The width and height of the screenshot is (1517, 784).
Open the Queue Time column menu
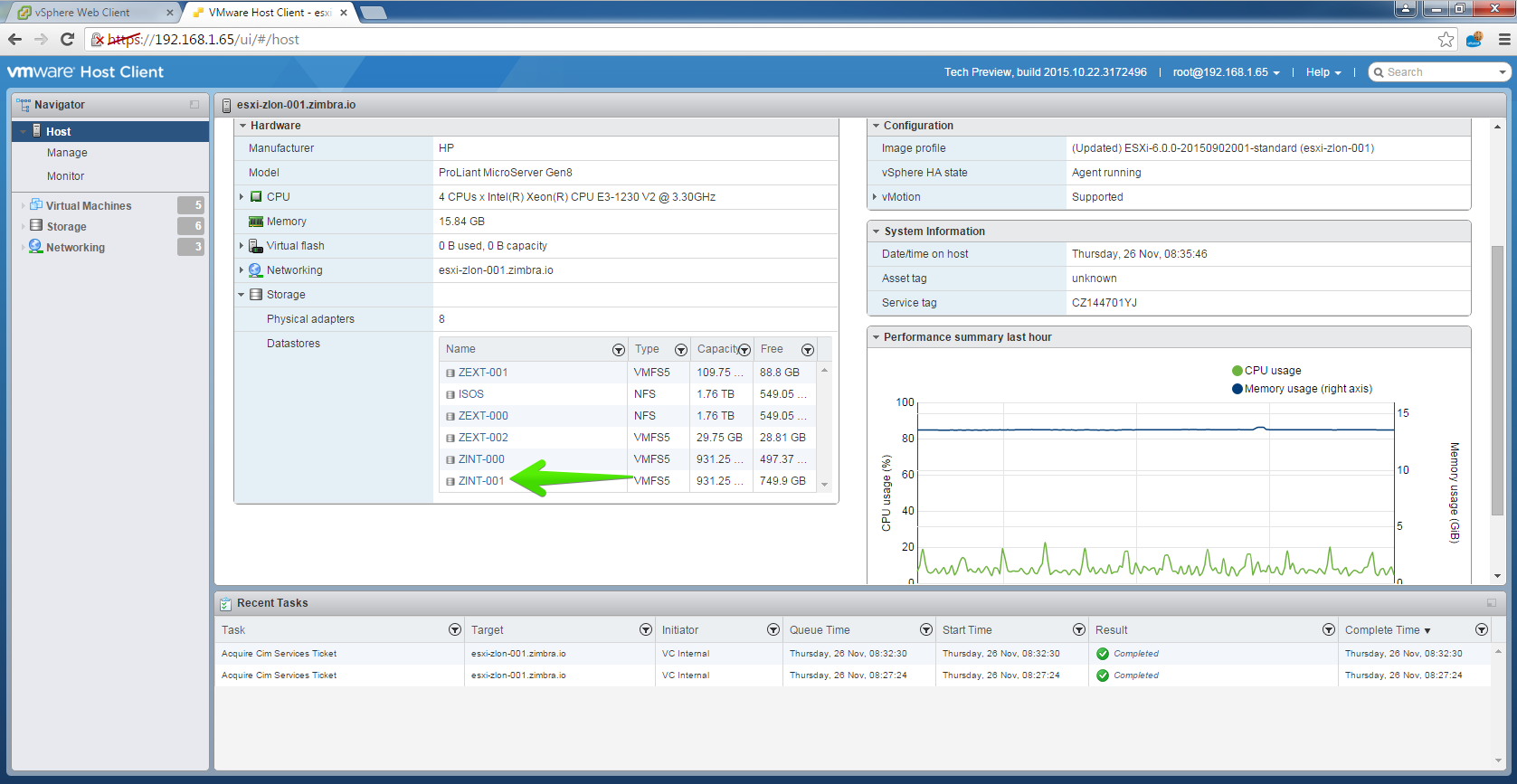926,629
